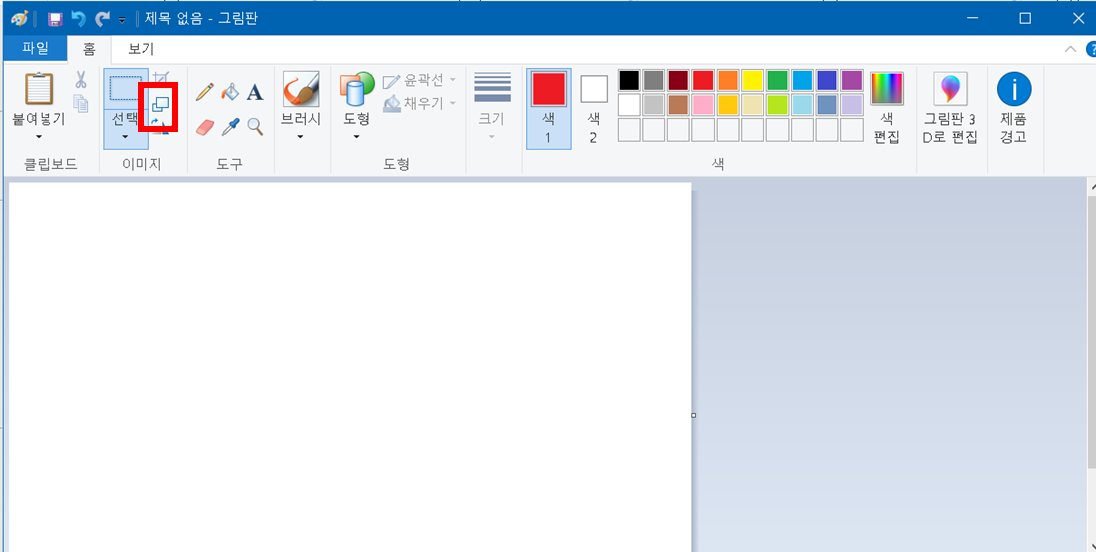Pick the turquoise blue palette swatch

pos(802,80)
